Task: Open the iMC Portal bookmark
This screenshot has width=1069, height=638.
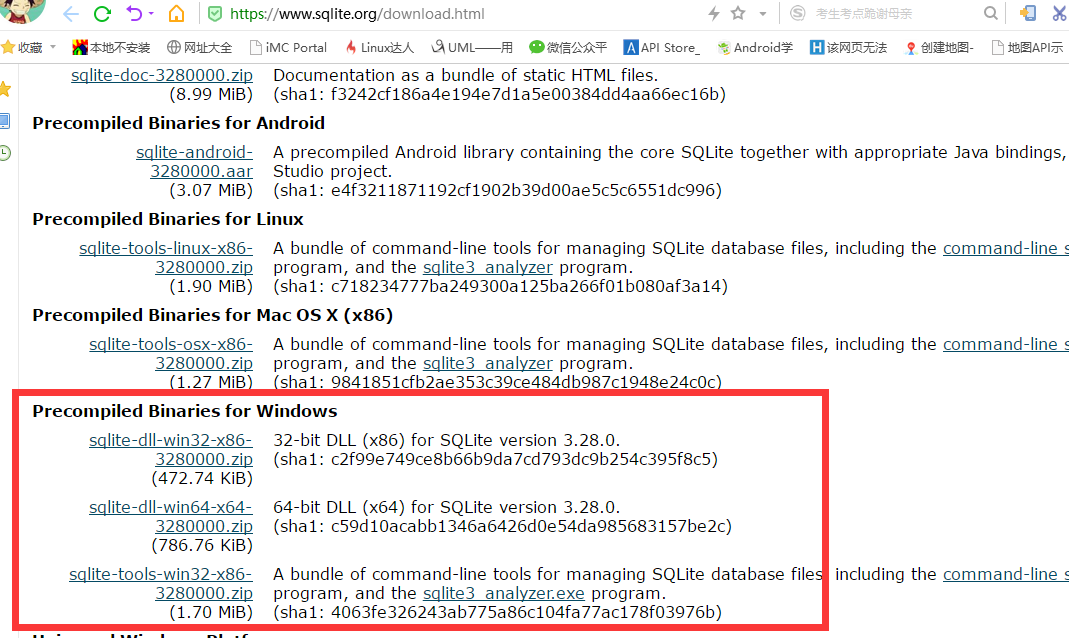Action: click(288, 47)
